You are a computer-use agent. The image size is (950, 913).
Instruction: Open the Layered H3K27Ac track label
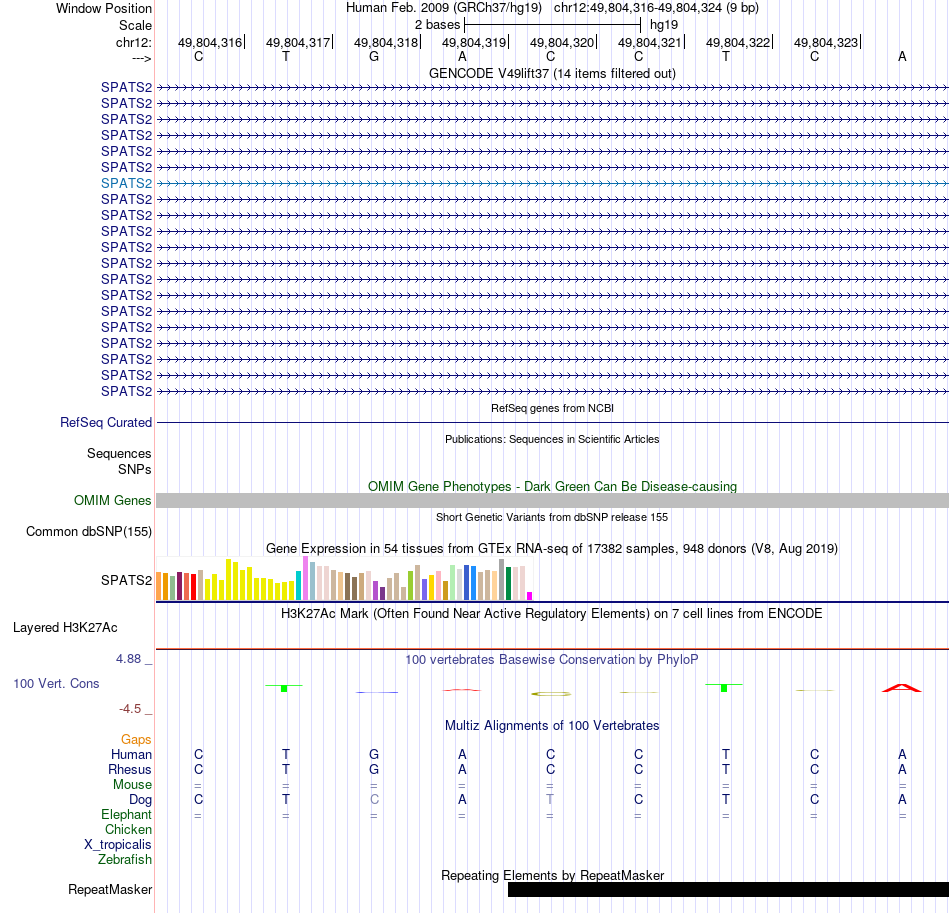[x=65, y=628]
